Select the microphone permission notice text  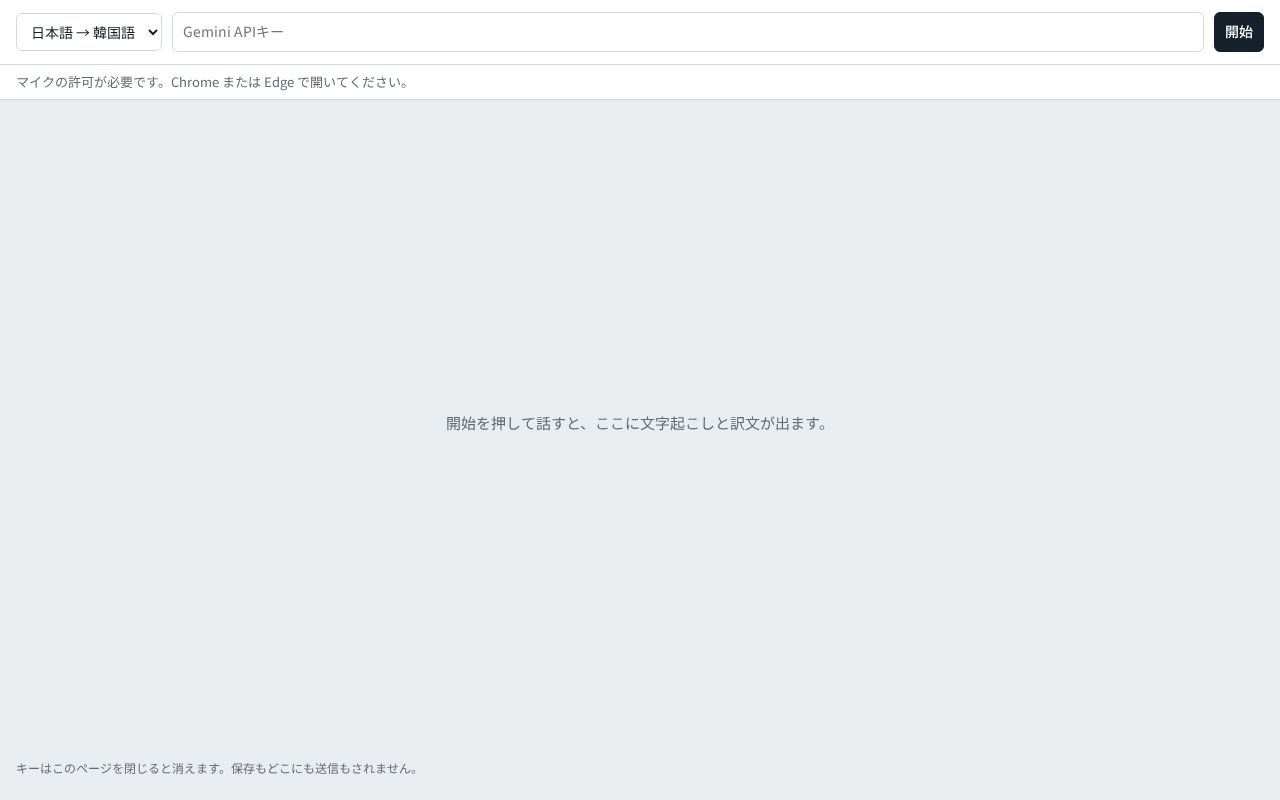coord(214,82)
